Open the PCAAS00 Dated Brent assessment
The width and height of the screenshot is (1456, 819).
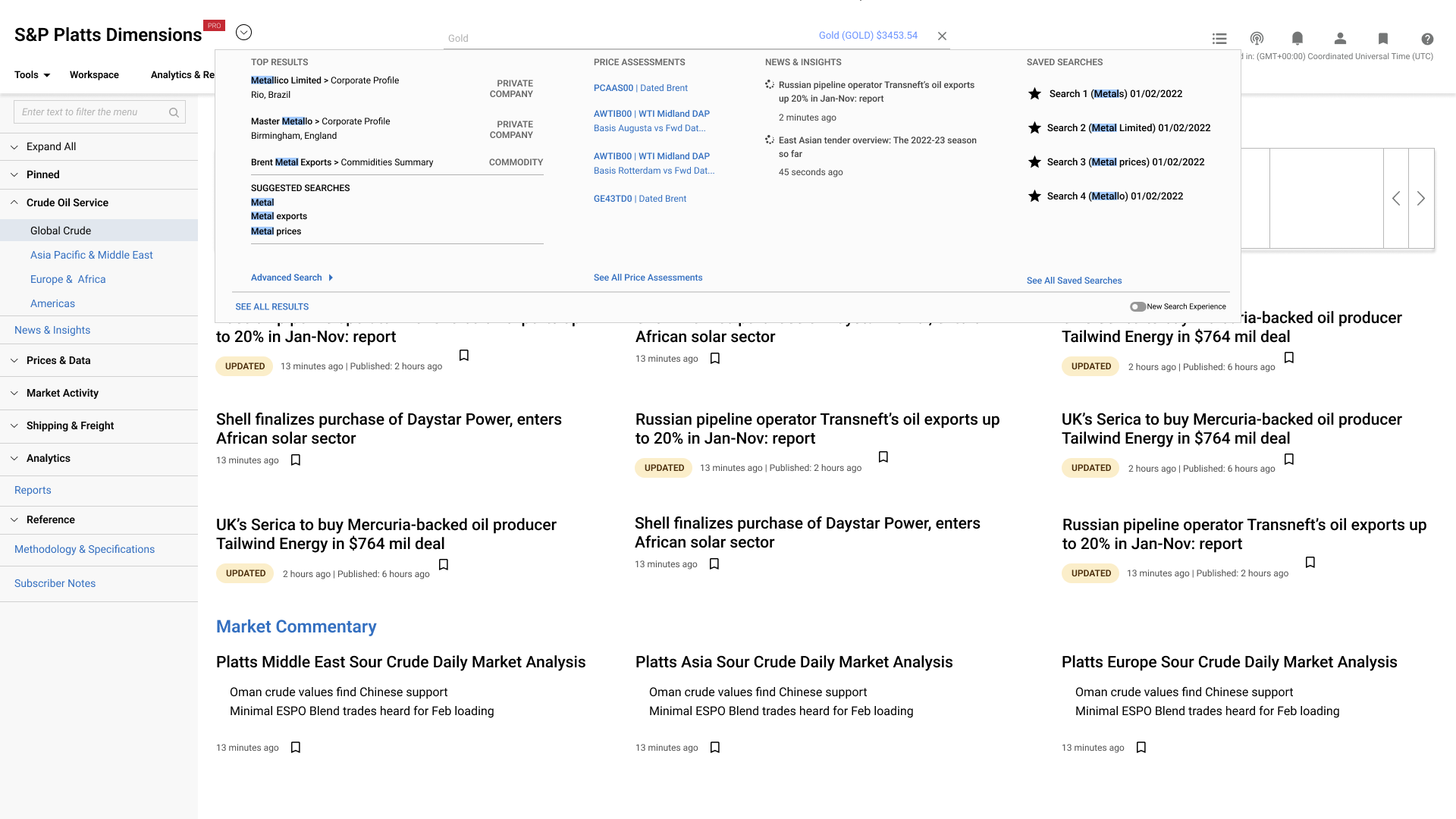[x=640, y=88]
